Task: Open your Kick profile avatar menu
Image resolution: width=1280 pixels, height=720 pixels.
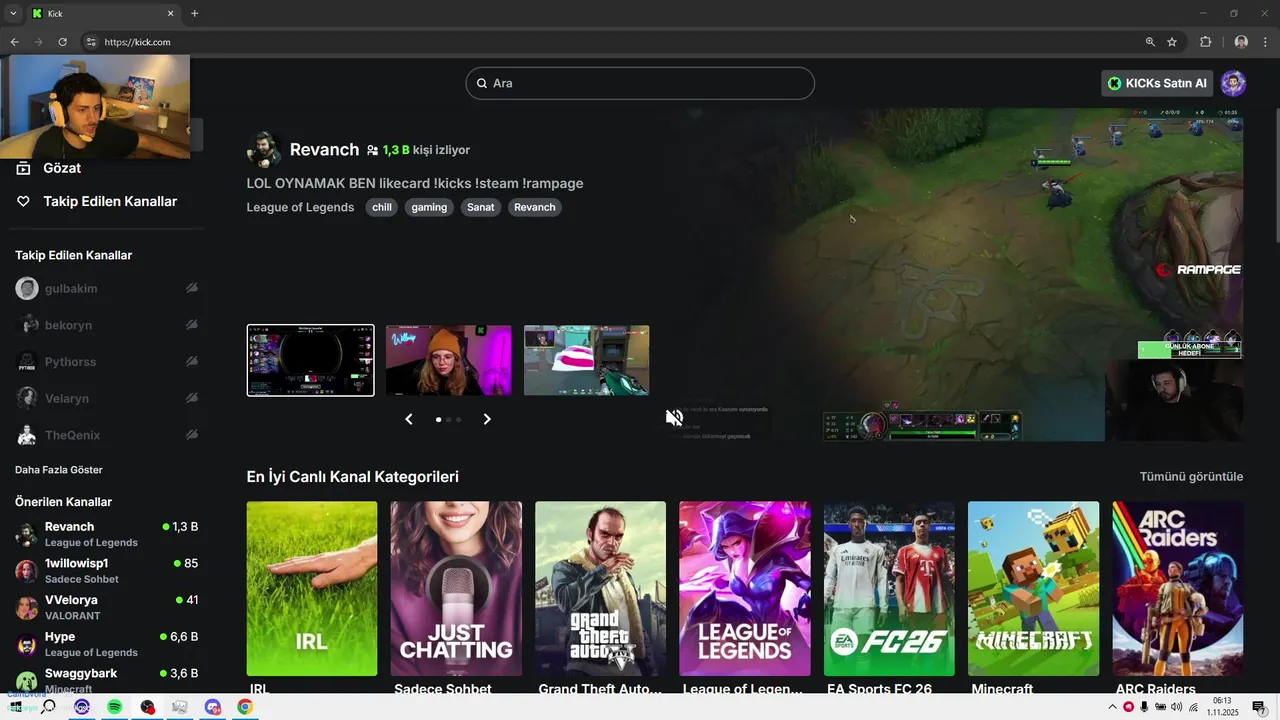Action: click(1233, 83)
